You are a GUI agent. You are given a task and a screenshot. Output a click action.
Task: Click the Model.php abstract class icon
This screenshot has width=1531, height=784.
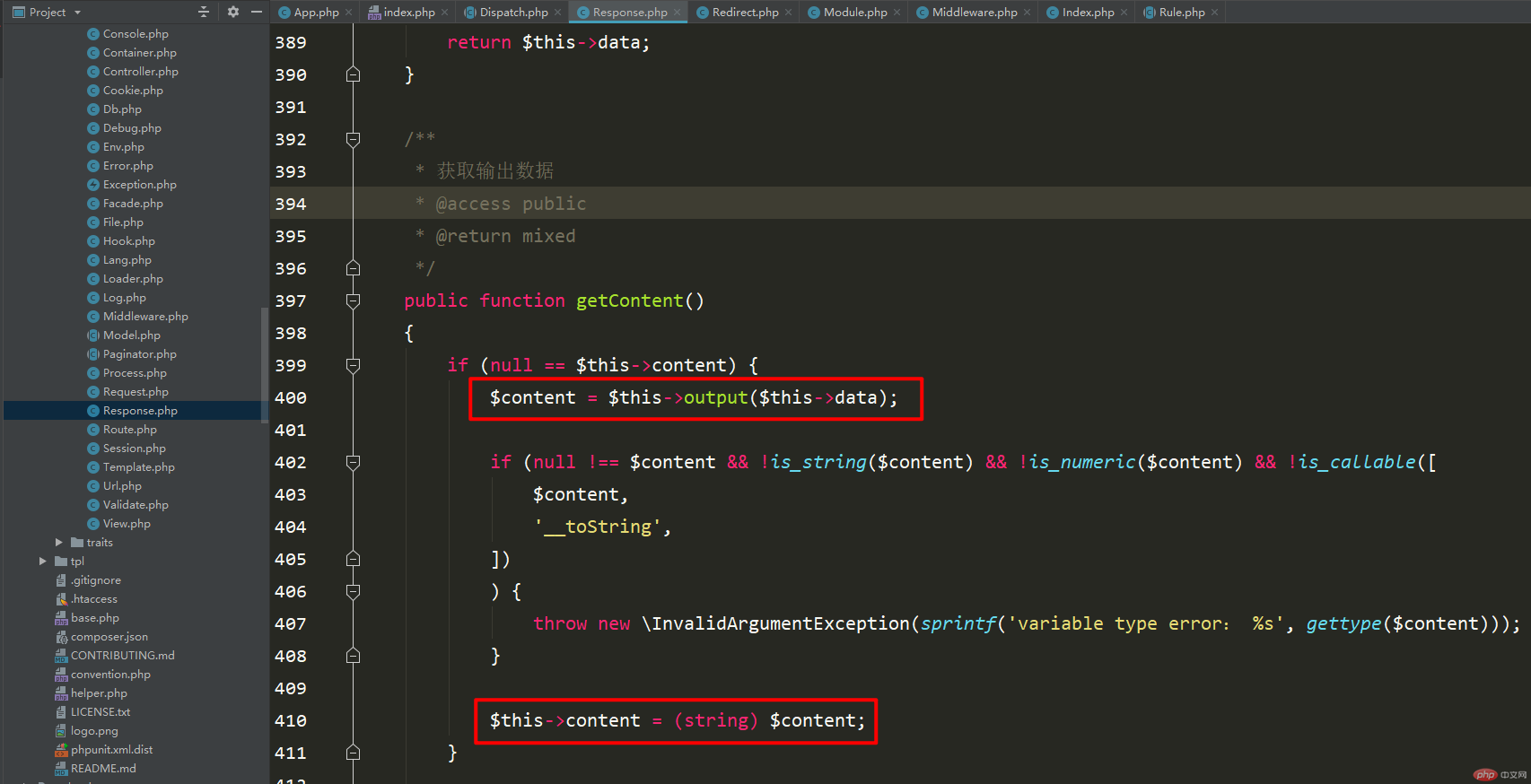[x=93, y=335]
